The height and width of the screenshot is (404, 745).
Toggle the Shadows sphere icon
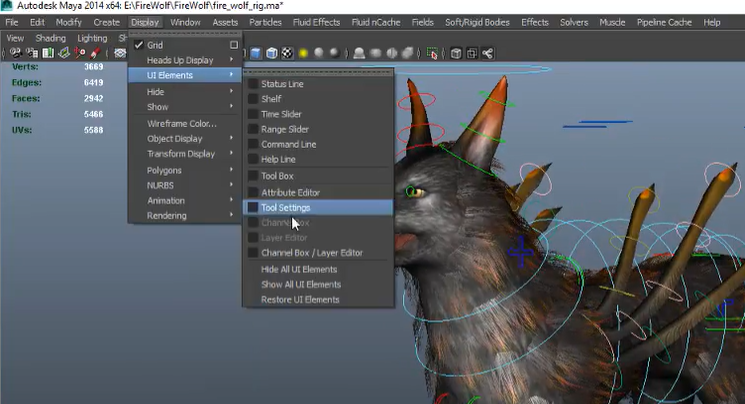click(319, 53)
